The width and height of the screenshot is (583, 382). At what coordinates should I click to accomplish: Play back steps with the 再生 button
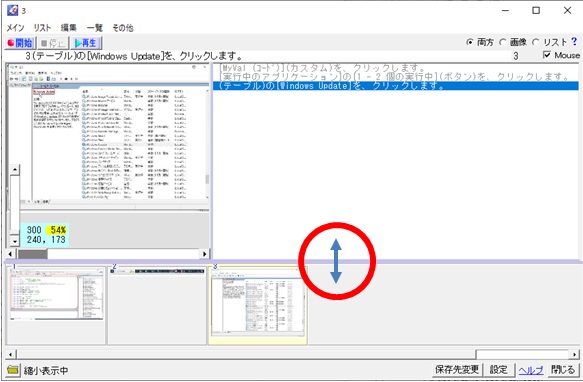[x=86, y=43]
